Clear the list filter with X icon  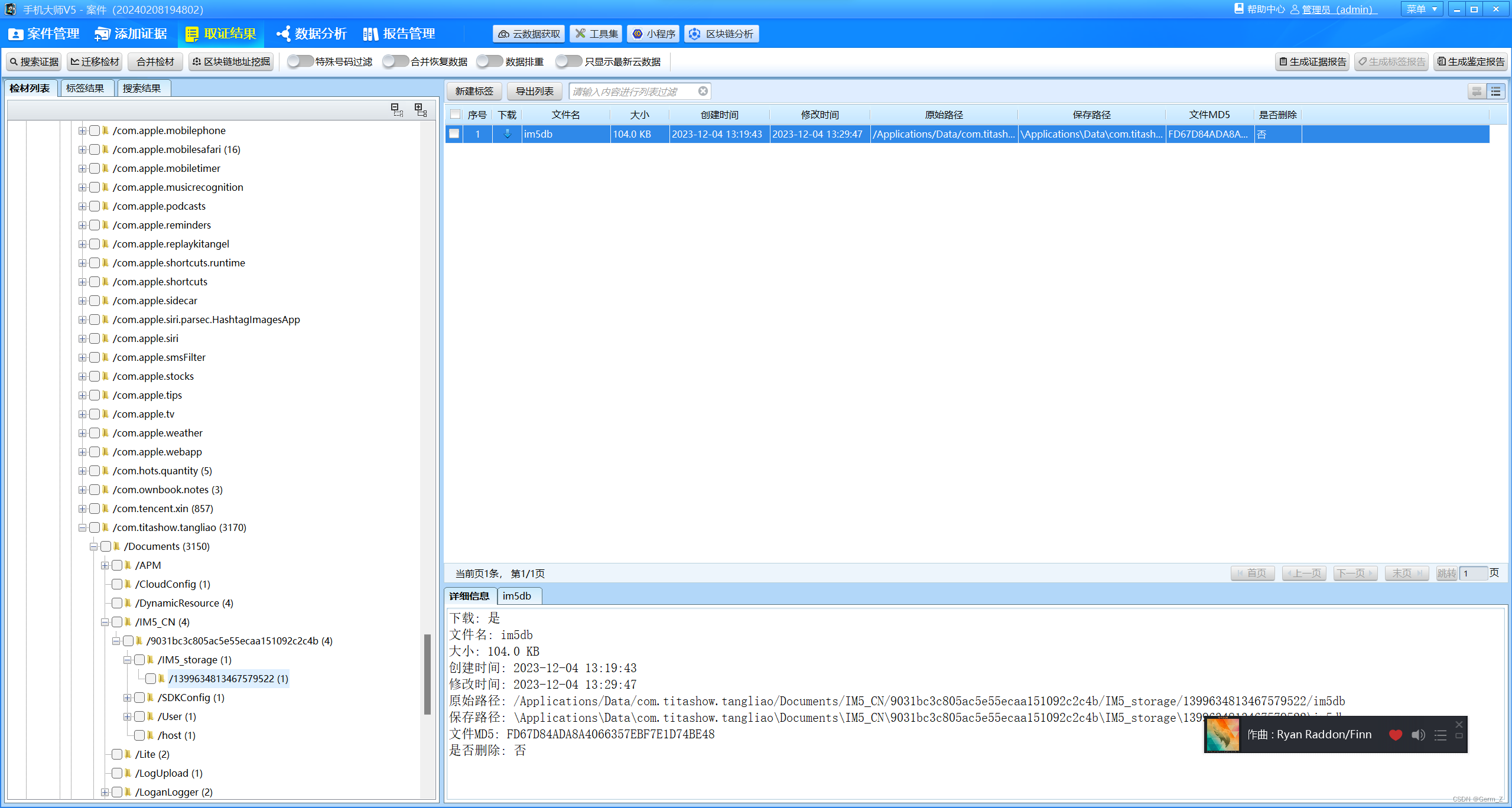[703, 91]
